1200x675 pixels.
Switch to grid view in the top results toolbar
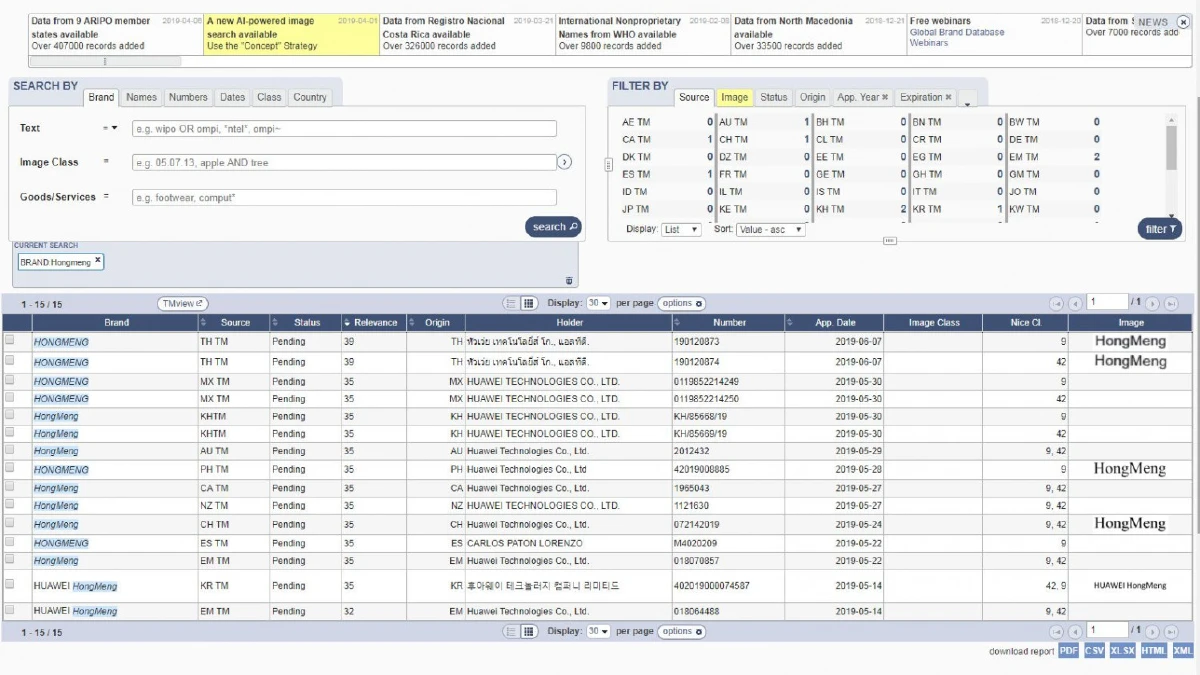(x=529, y=303)
